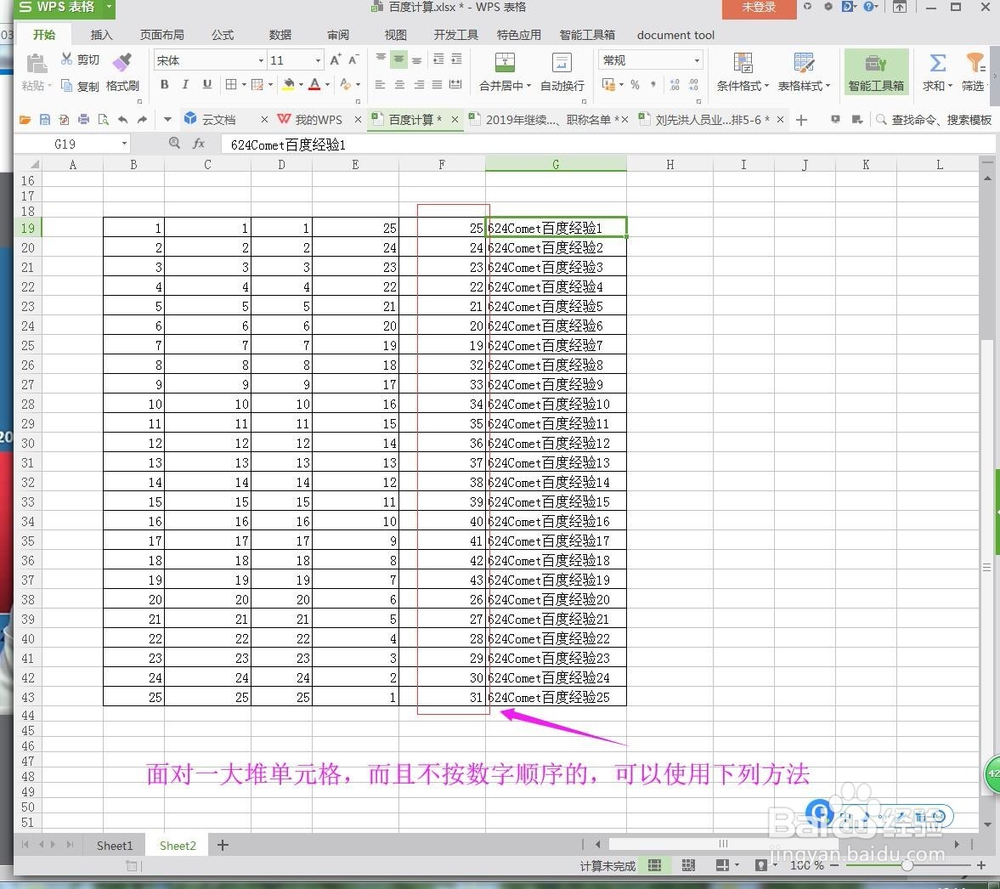The width and height of the screenshot is (1000, 889).
Task: Click the decrease decimal places icon
Action: point(694,84)
